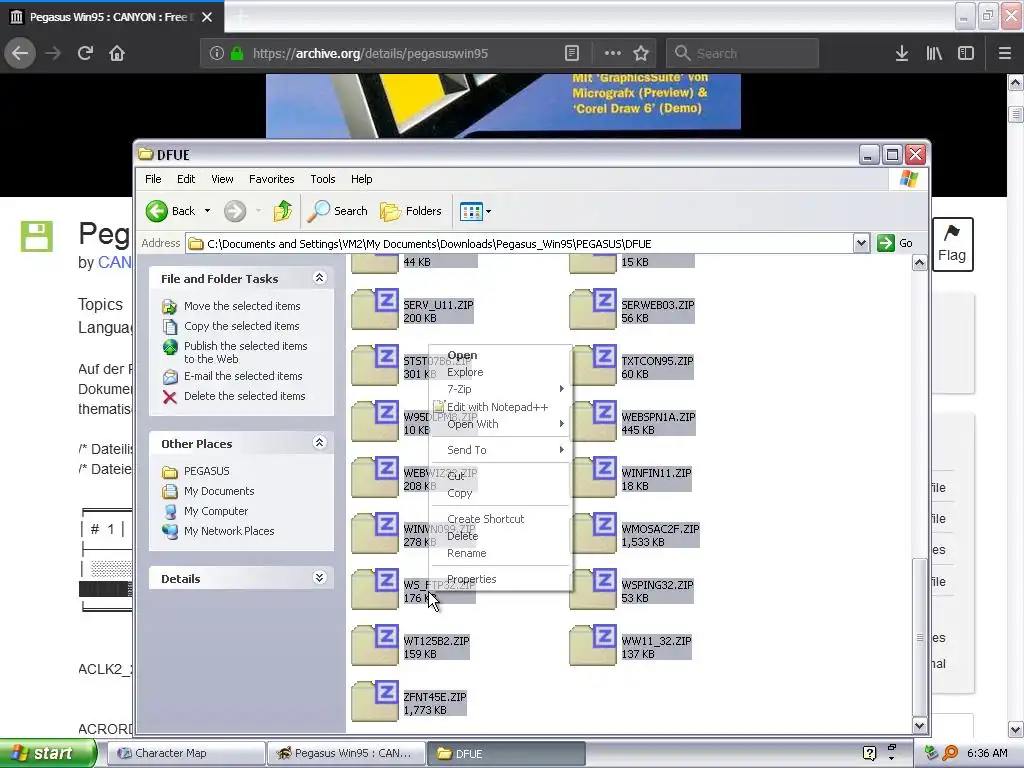Viewport: 1024px width, 768px height.
Task: Open the browser hamburger menu
Action: click(1004, 53)
